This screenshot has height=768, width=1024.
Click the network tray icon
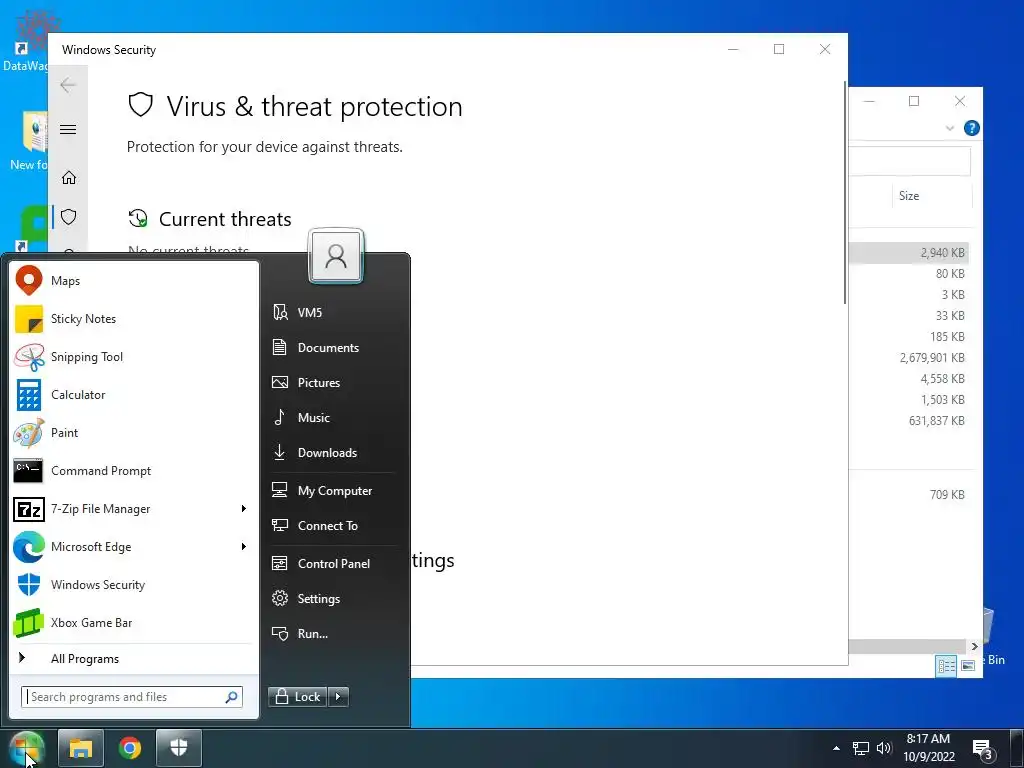point(861,748)
